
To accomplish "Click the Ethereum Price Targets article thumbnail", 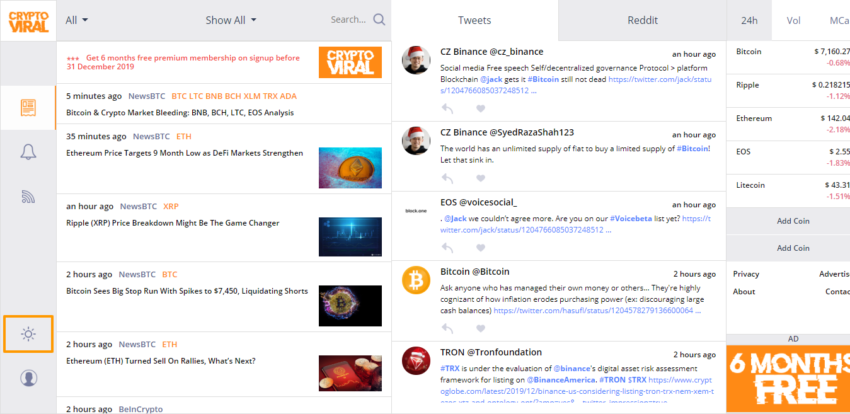I will (350, 167).
